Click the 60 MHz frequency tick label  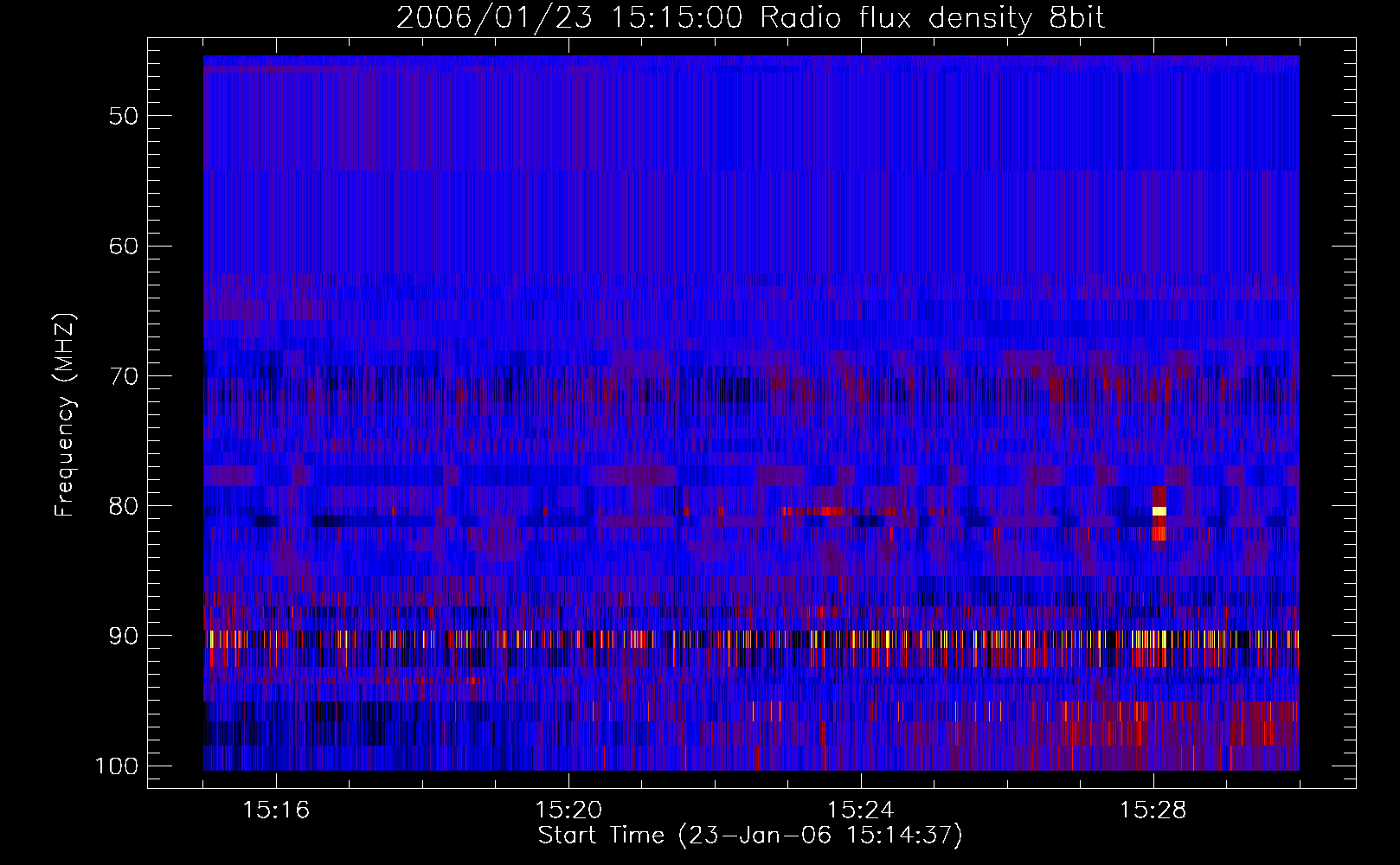[x=124, y=246]
